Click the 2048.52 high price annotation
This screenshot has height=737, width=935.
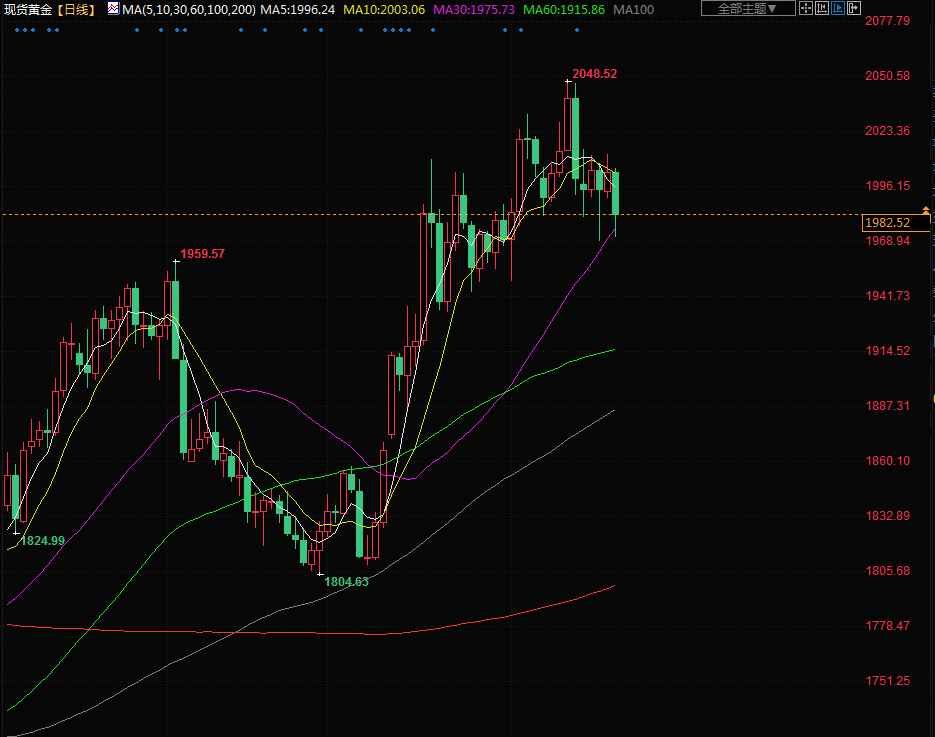[x=594, y=74]
